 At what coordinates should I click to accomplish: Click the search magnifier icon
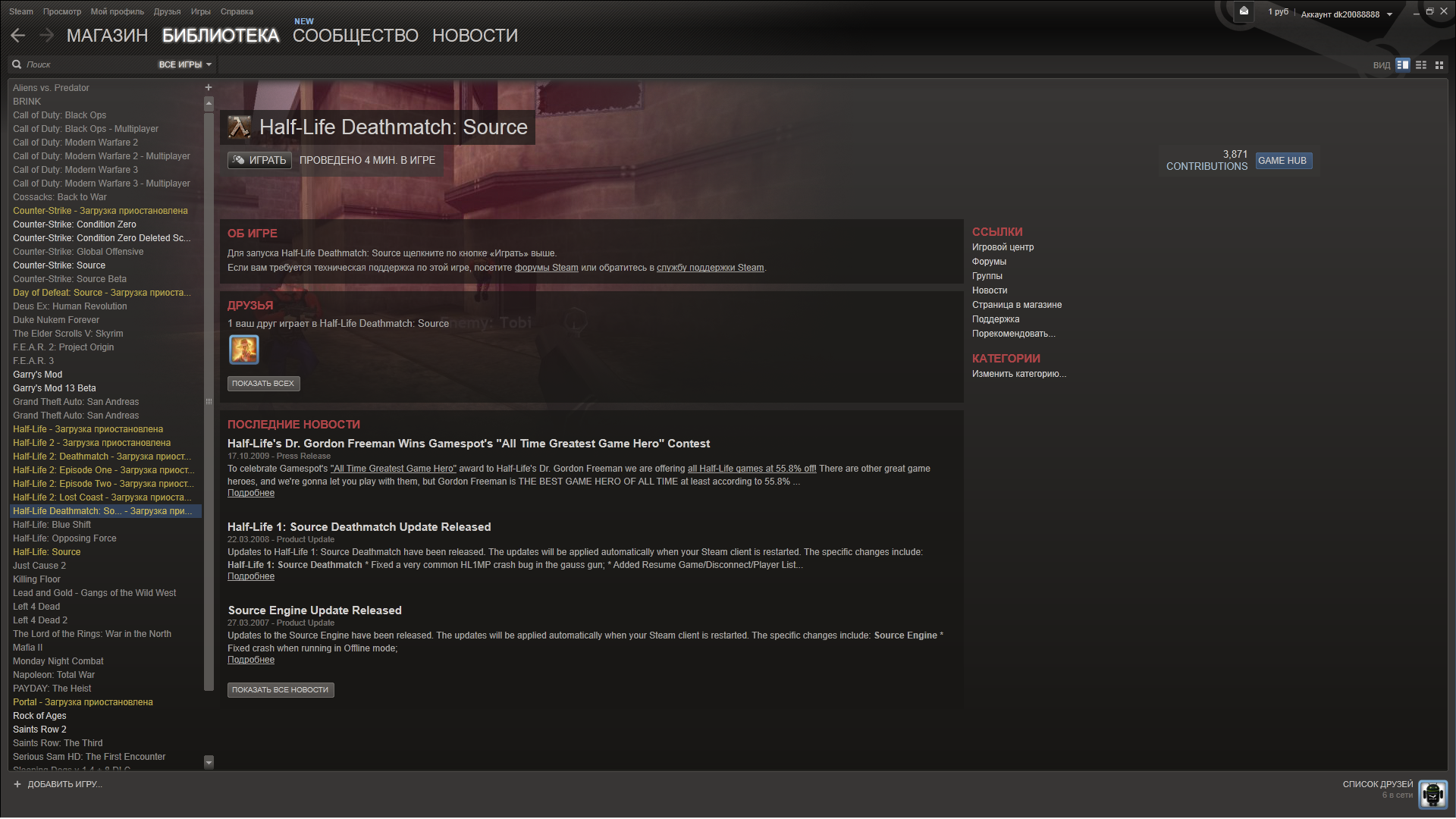click(17, 64)
